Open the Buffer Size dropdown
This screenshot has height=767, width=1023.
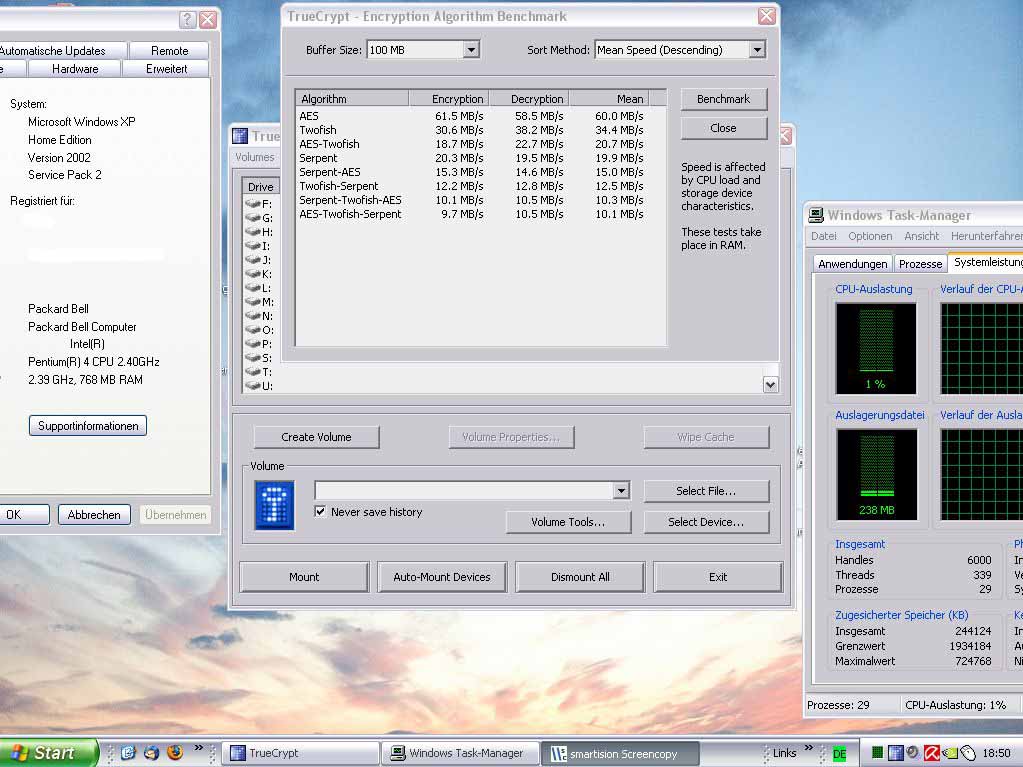coord(471,50)
